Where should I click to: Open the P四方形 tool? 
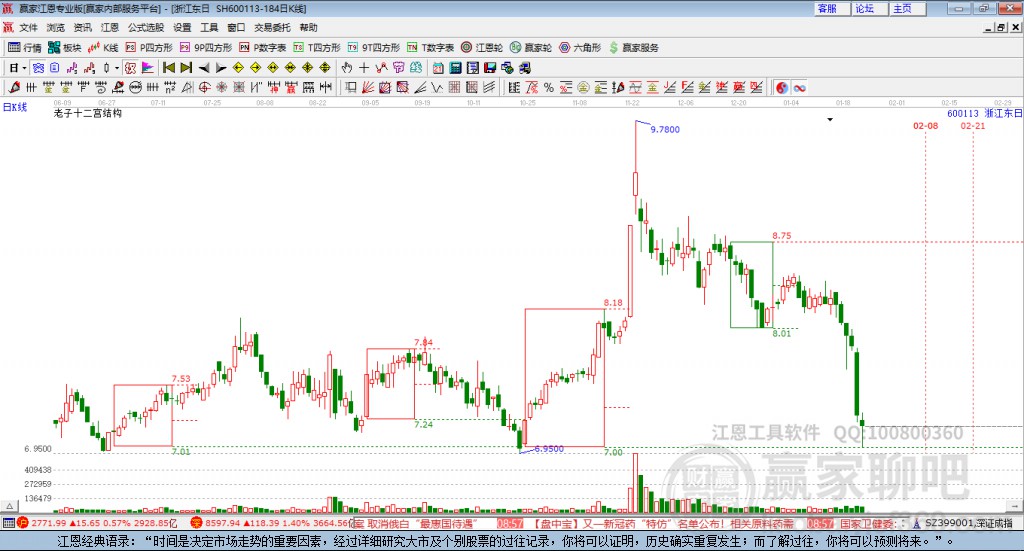click(149, 48)
